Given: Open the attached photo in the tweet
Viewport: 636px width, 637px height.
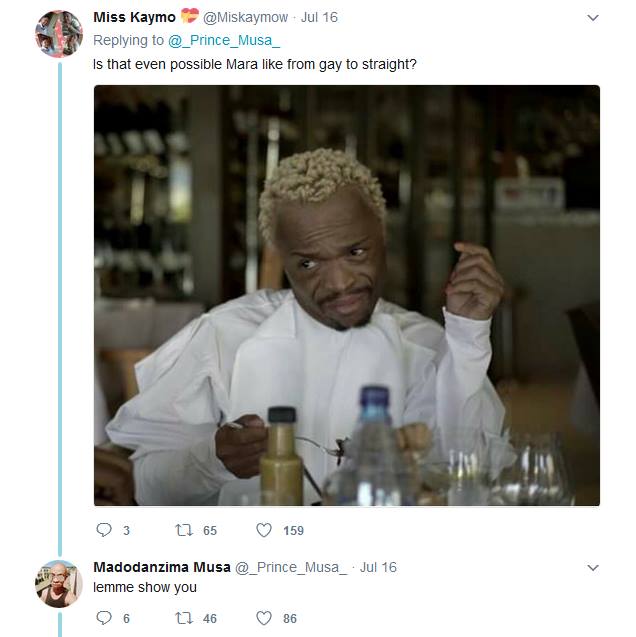Looking at the screenshot, I should 347,295.
